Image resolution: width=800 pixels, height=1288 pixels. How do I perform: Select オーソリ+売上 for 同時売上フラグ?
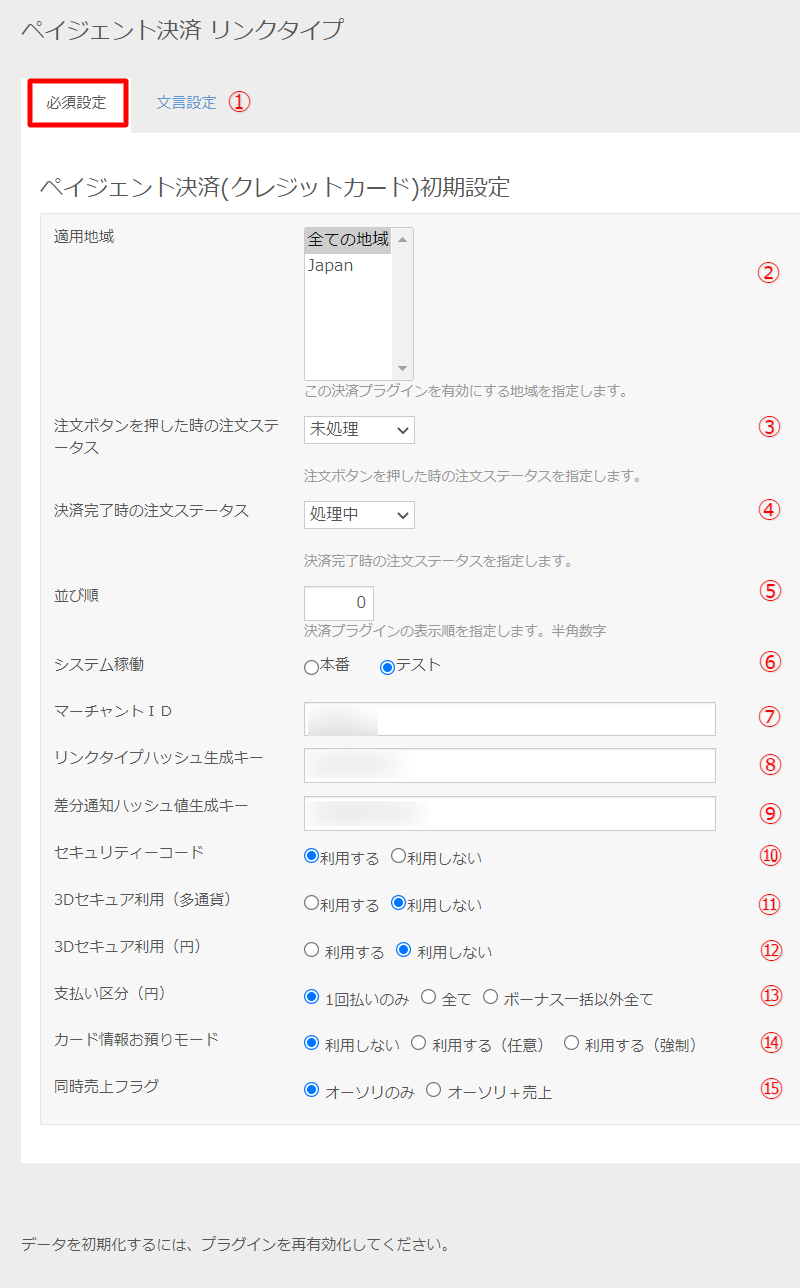pyautogui.click(x=434, y=1090)
